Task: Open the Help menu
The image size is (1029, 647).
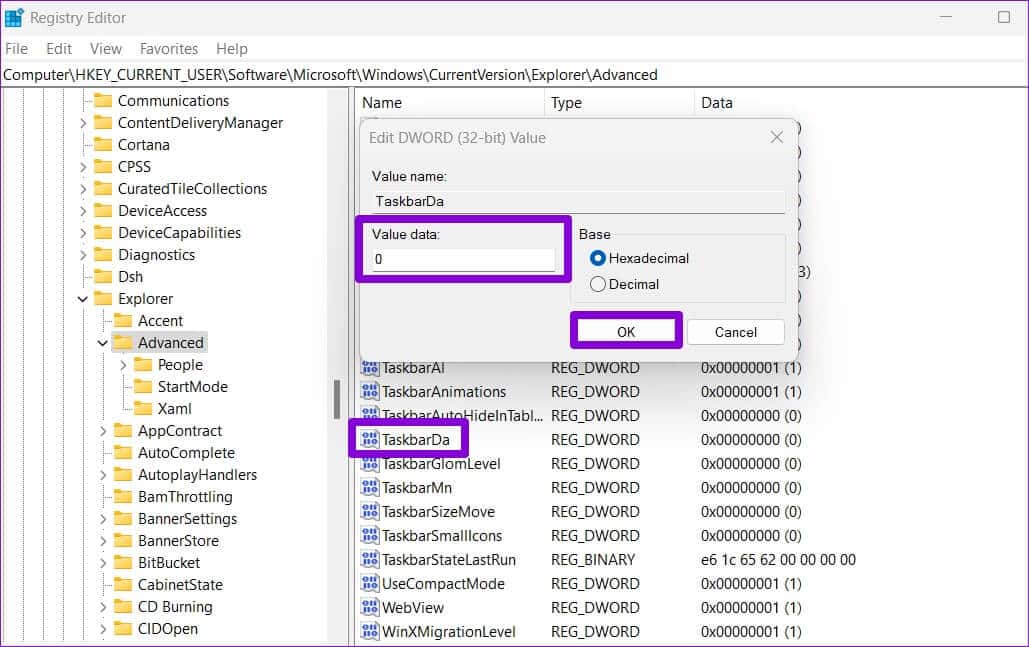Action: point(232,49)
